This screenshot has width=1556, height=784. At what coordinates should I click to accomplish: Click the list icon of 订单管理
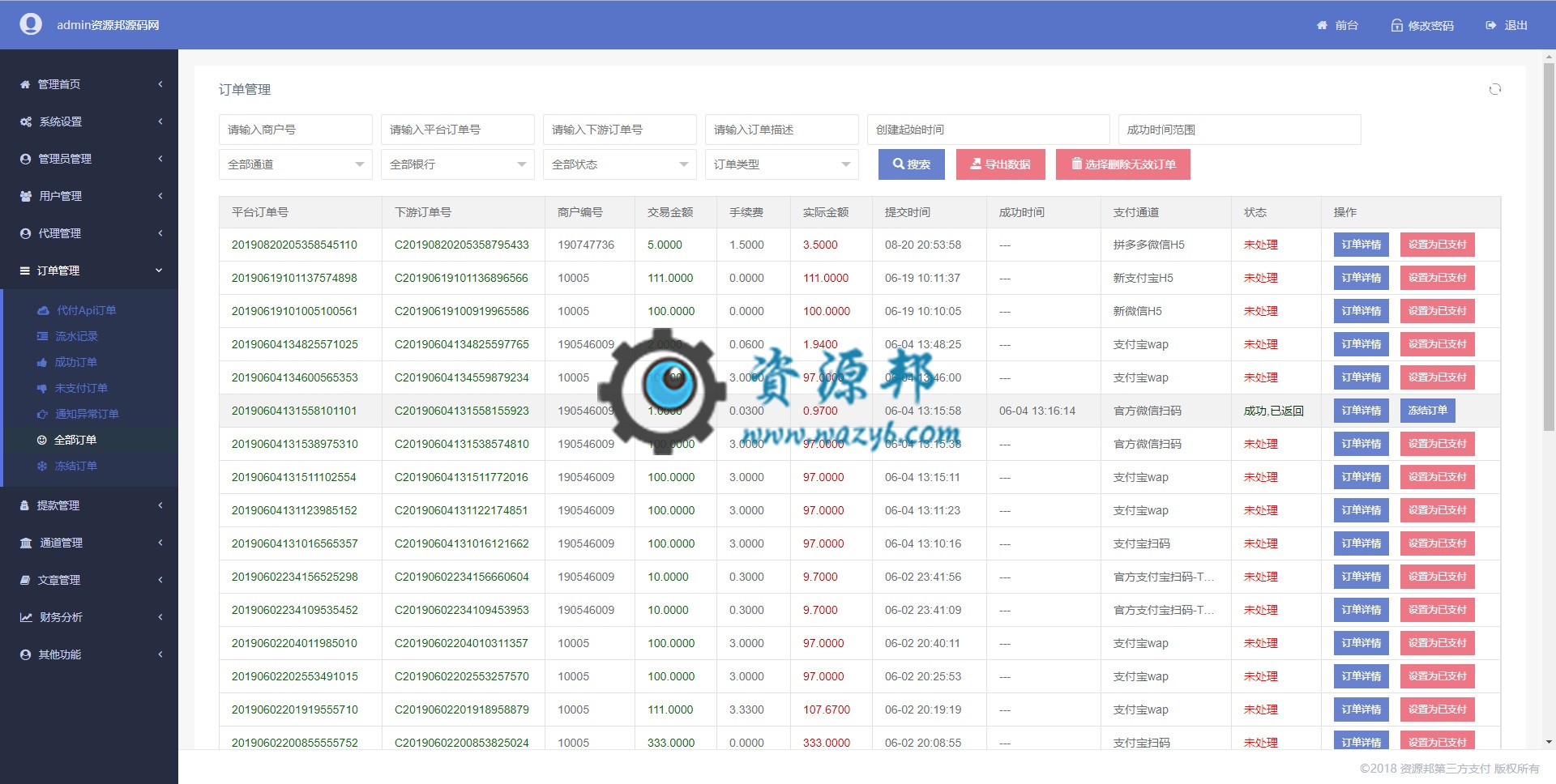25,271
